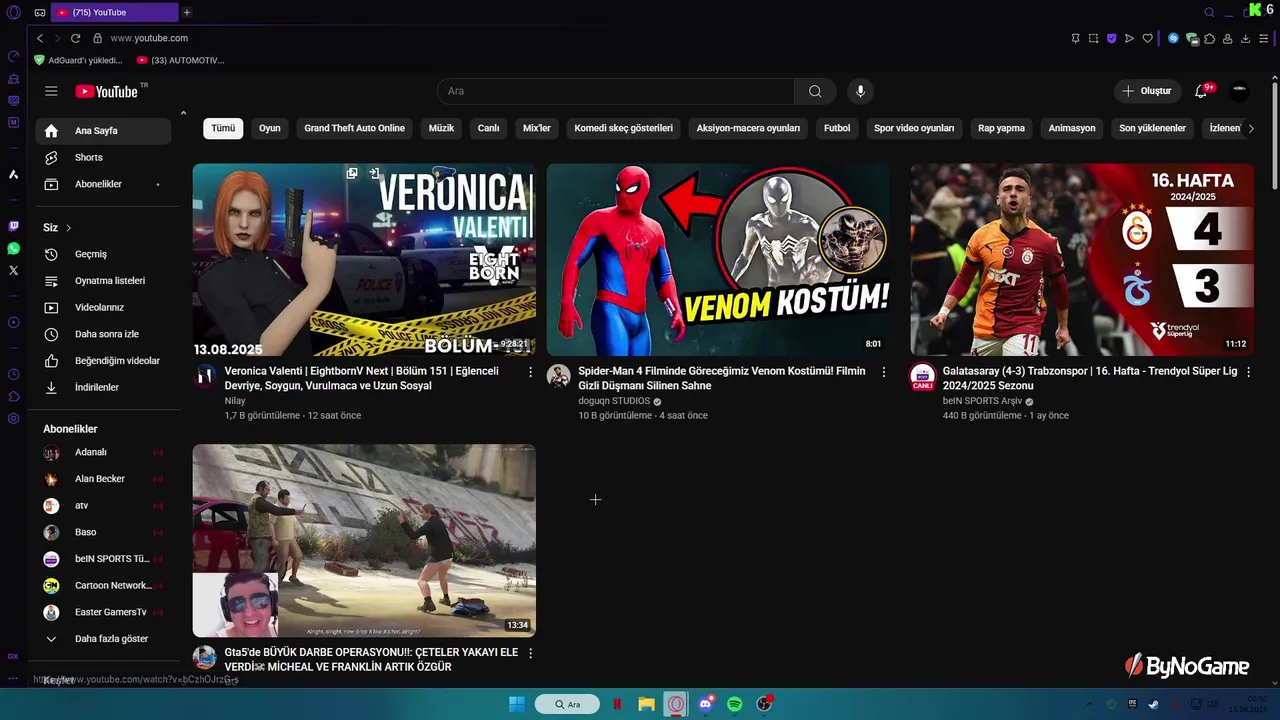Click the Oluştur create button
Screen dimensions: 1280x720
(1147, 91)
